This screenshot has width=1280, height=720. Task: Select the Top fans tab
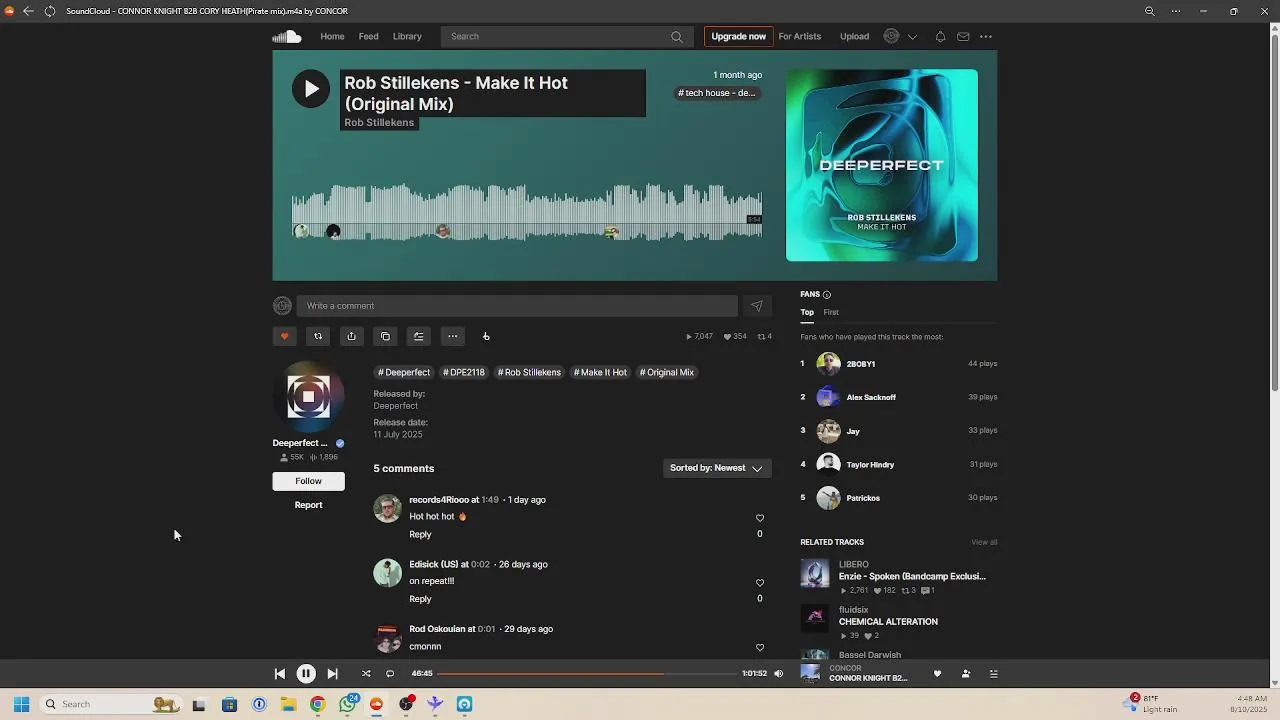coord(807,313)
